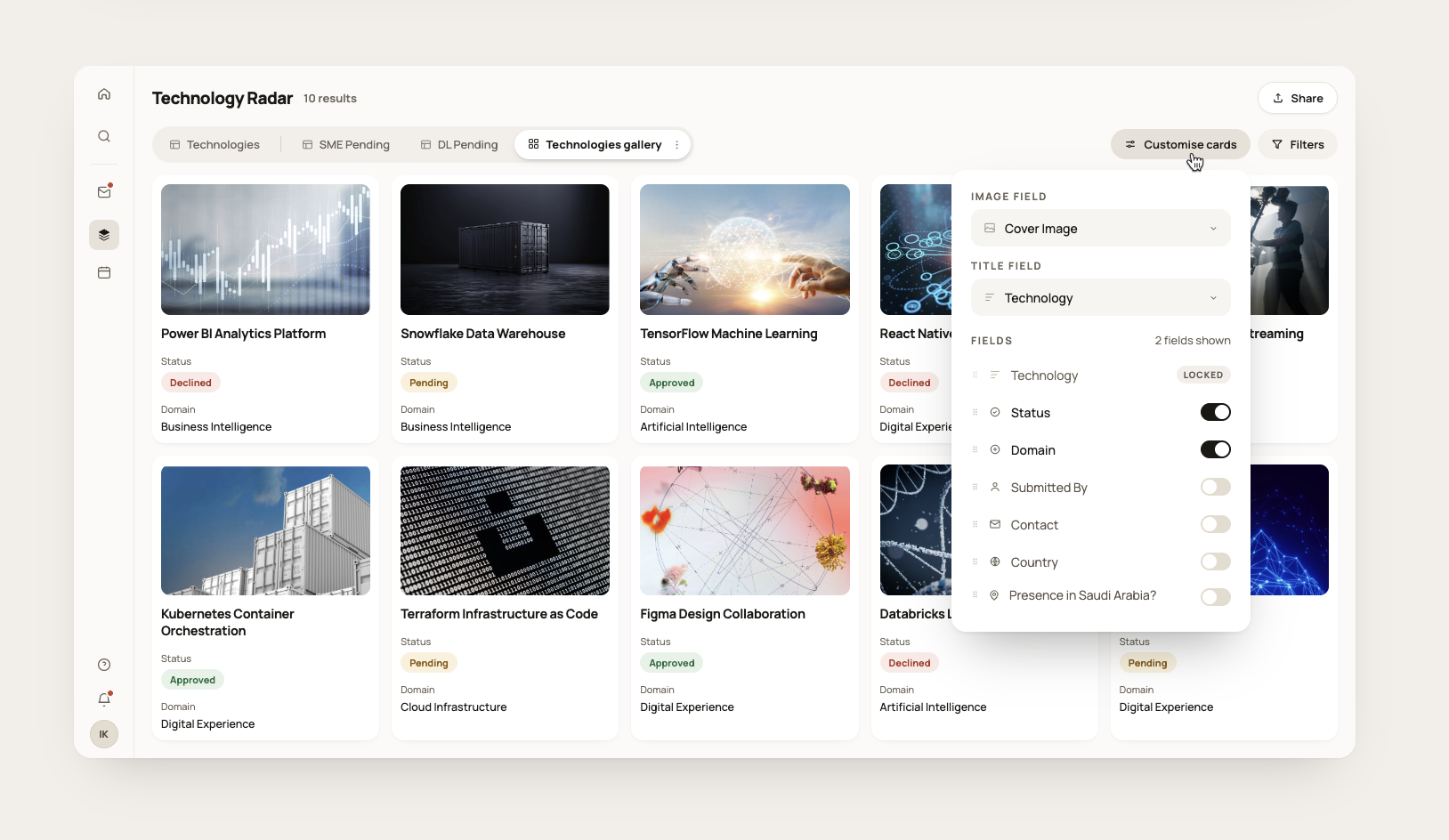Grab the drag handle beside Contact field

(975, 524)
